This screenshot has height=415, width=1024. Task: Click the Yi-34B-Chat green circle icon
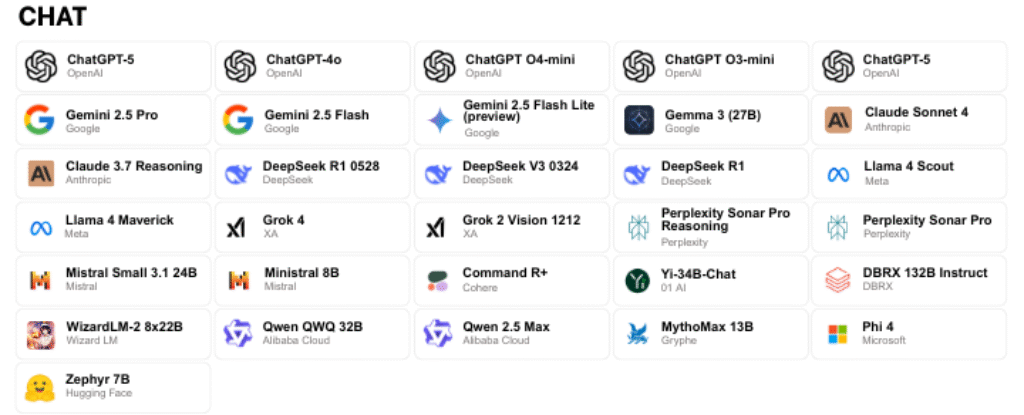coord(638,280)
